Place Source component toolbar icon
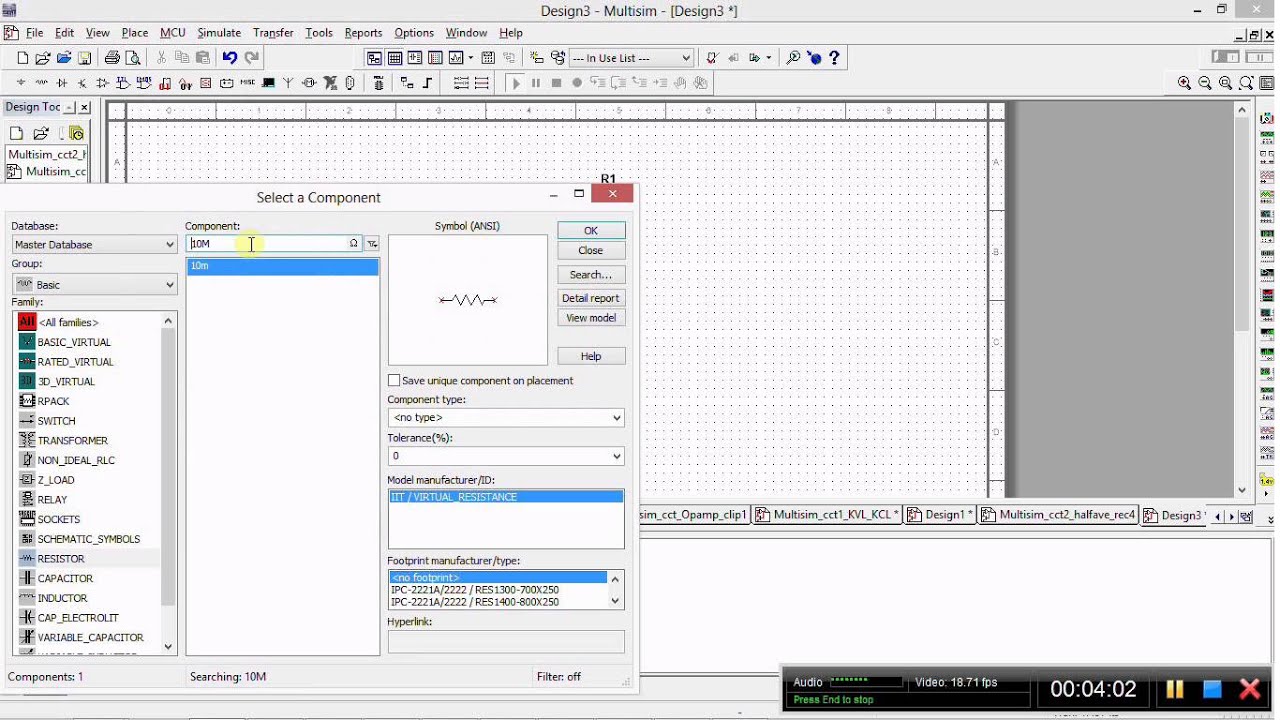Image resolution: width=1280 pixels, height=720 pixels. pyautogui.click(x=21, y=83)
